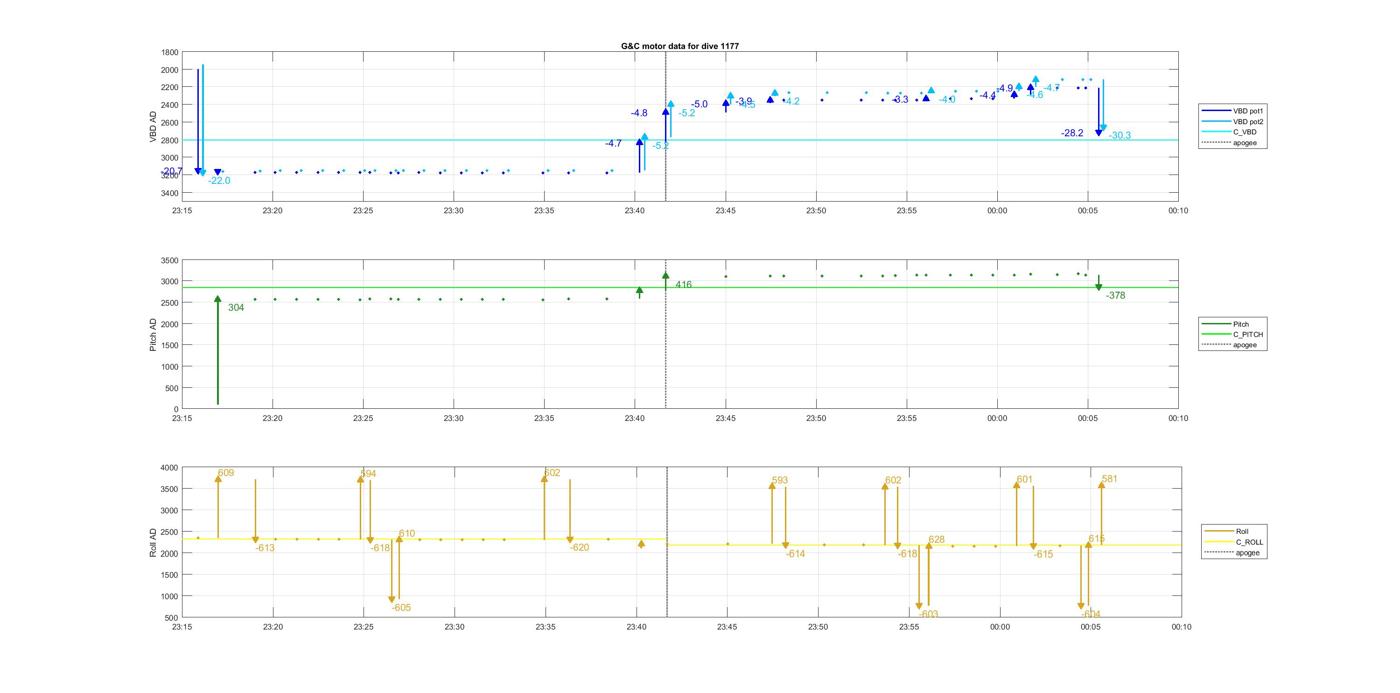
Task: Click the '-603' roll data label
Action: (929, 615)
